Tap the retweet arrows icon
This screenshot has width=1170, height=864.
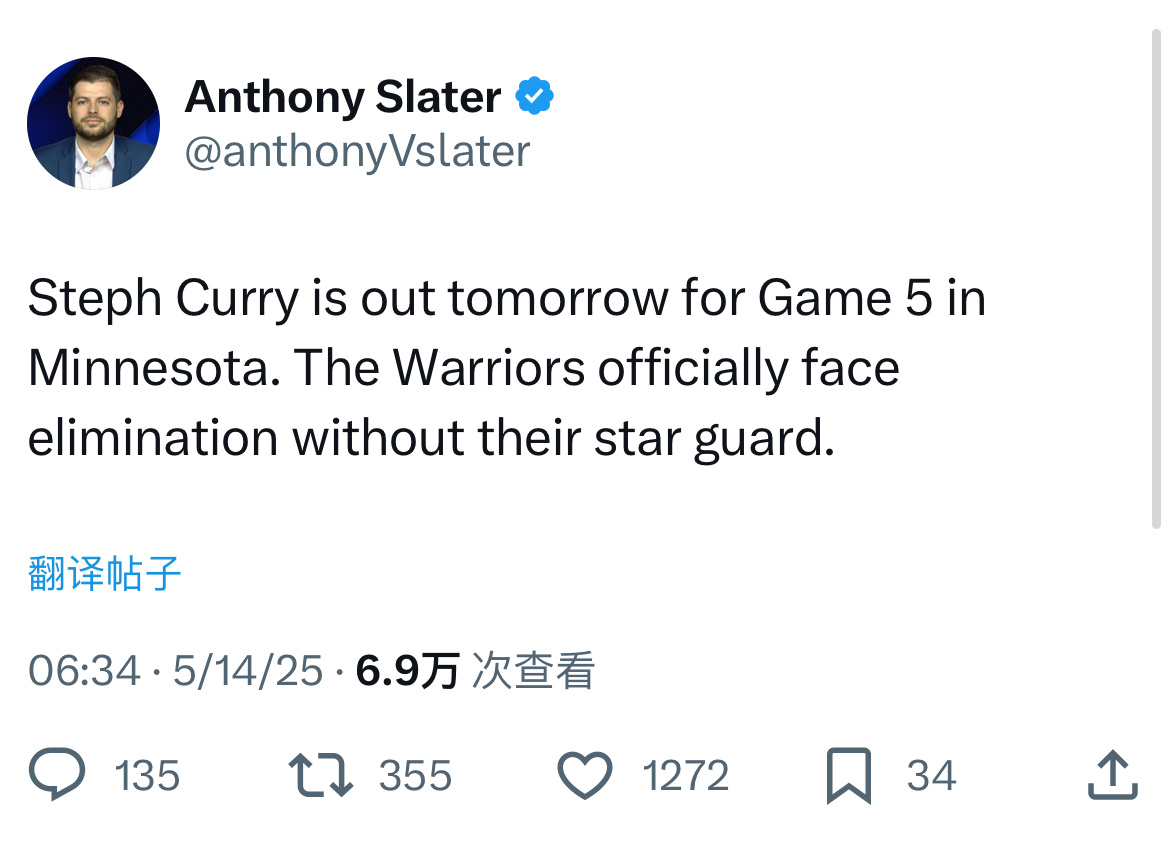click(321, 775)
